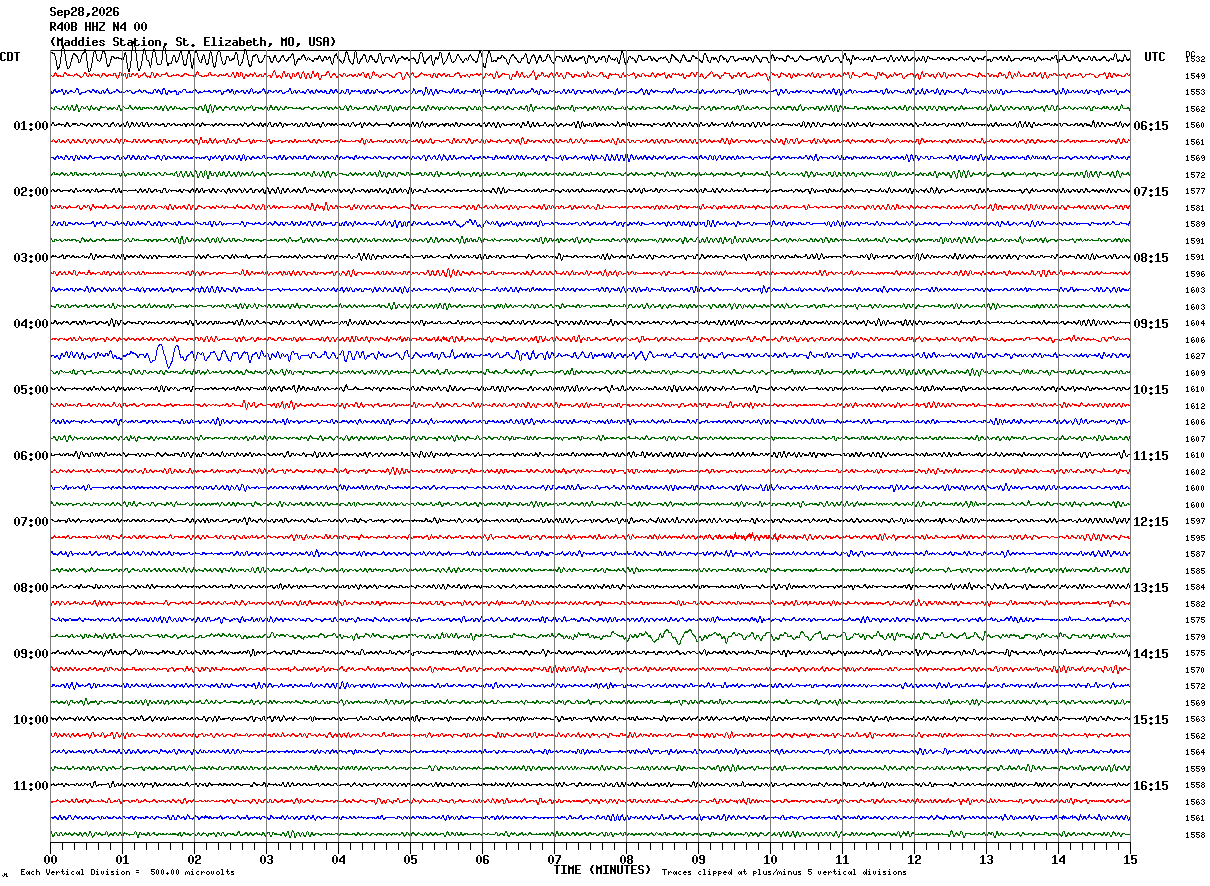Click the UTC timezone label

1155,57
